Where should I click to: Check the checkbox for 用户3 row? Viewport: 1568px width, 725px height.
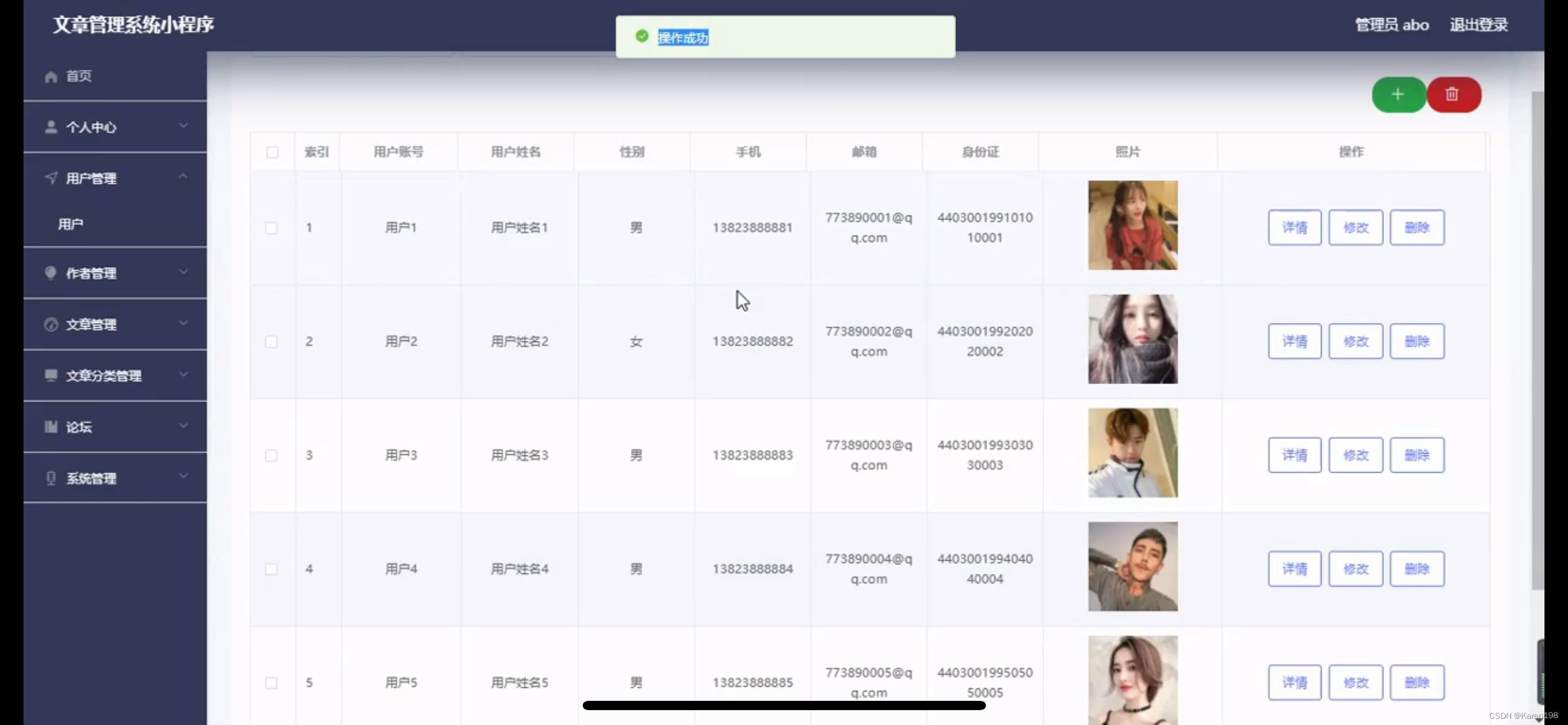[x=271, y=455]
